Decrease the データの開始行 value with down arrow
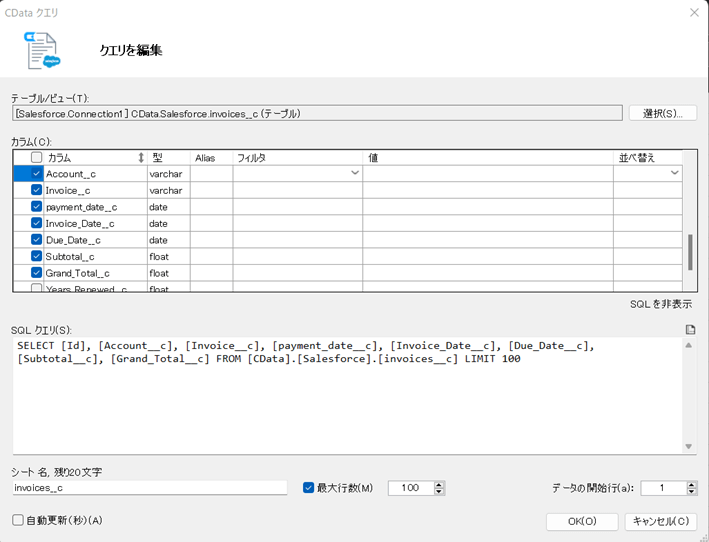Viewport: 709px width, 542px height. tap(691, 491)
